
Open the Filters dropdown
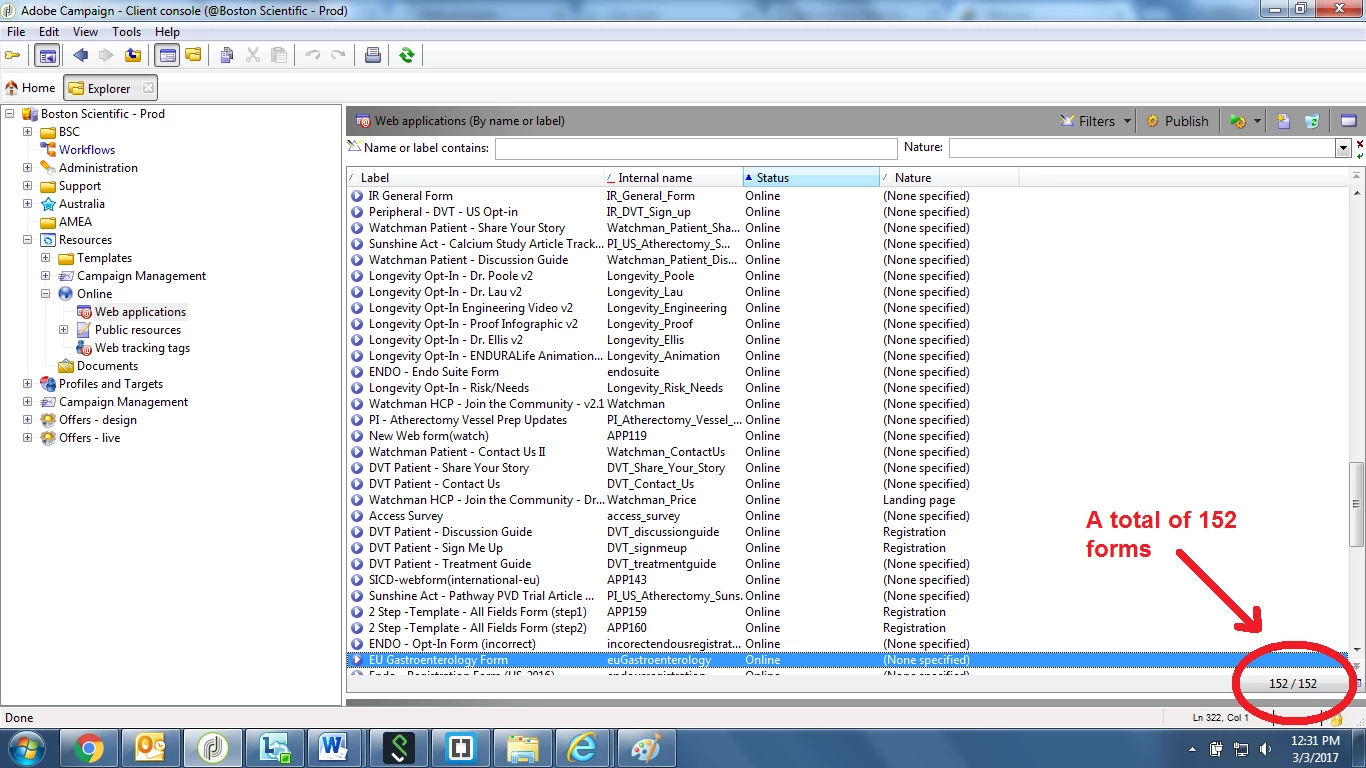(1096, 121)
